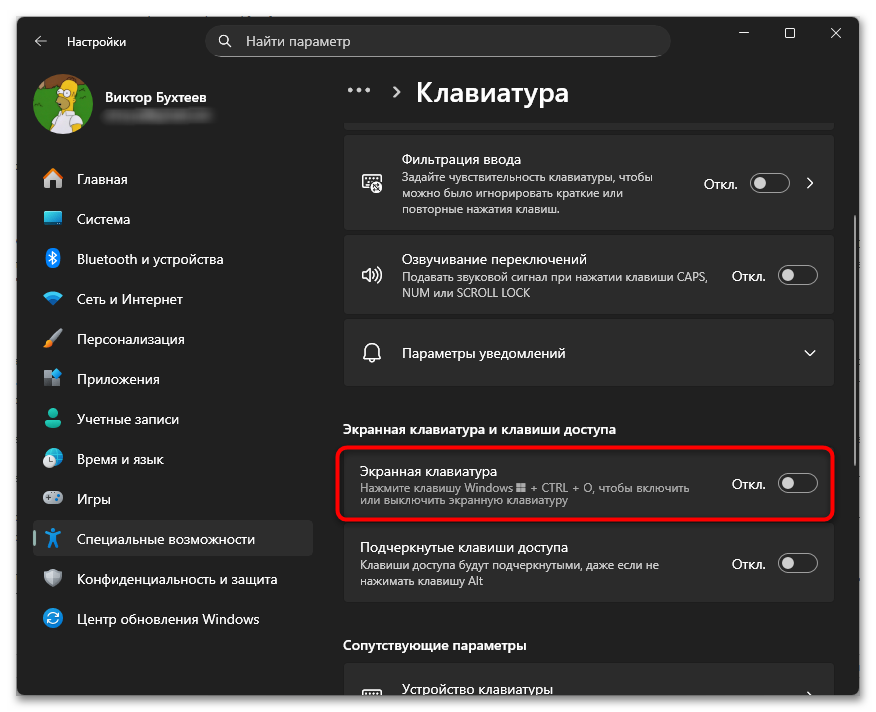
Task: Click the keyboard icon of Устройство клавиатуры
Action: pyautogui.click(x=372, y=692)
